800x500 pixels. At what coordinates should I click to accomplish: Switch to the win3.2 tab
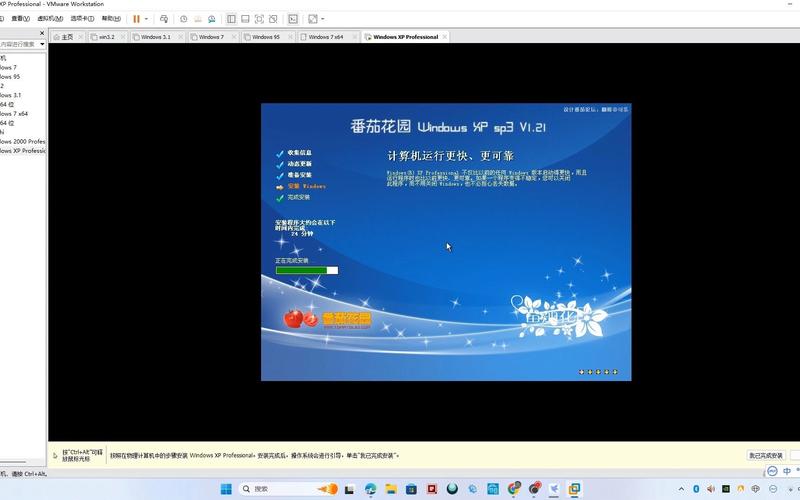click(x=107, y=37)
